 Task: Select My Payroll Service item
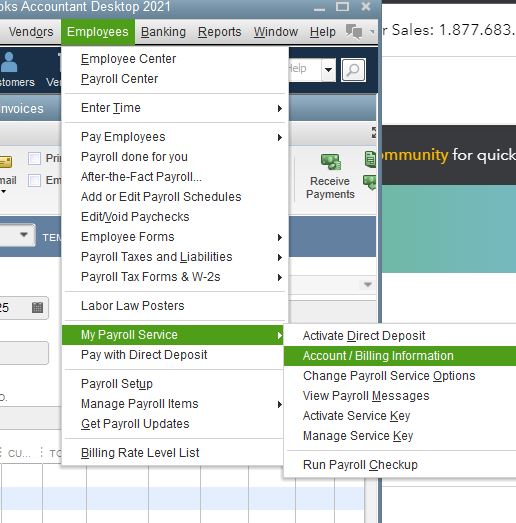(173, 335)
